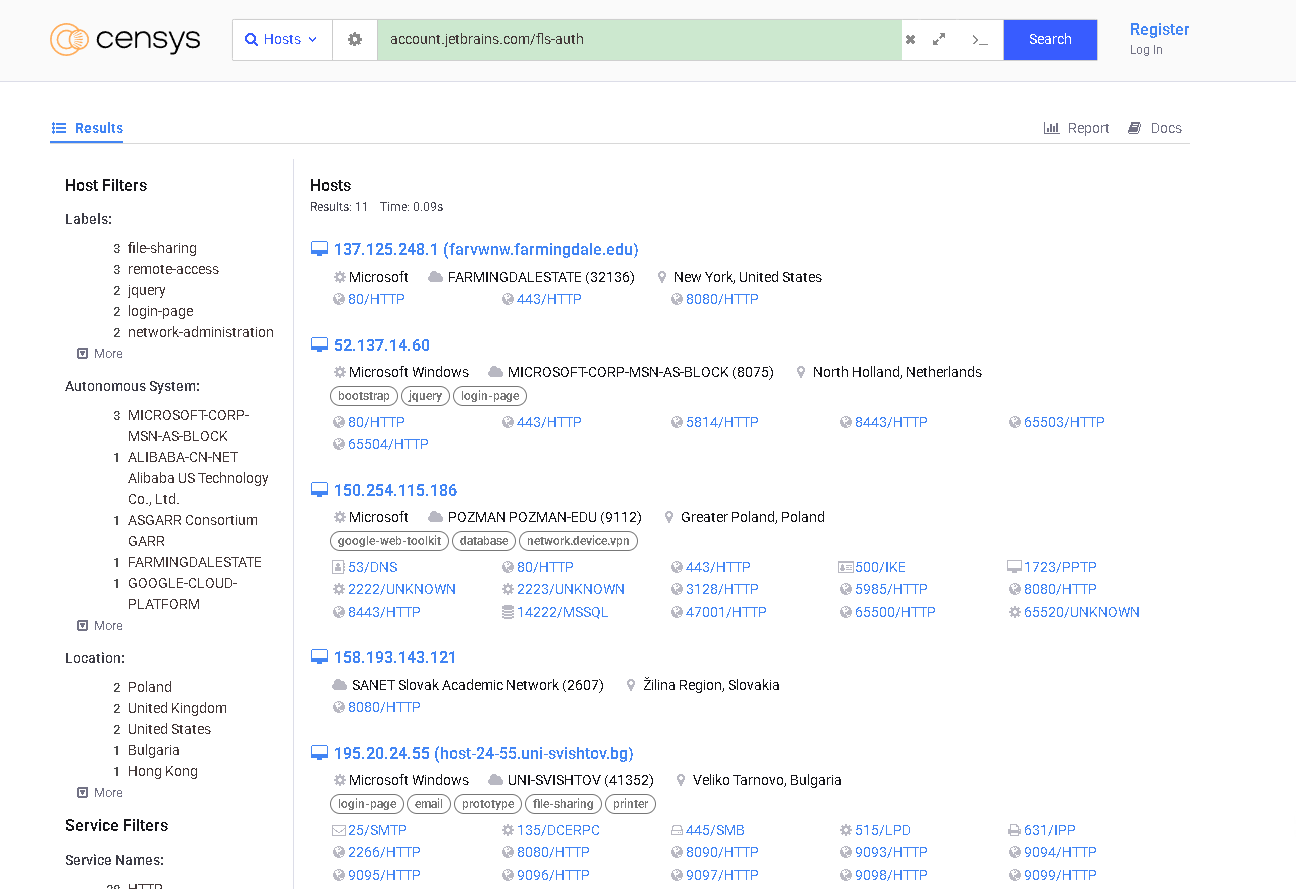Click the cloud icon next to FARMINGDALESTATE (32136)
This screenshot has width=1296, height=889.
[435, 277]
